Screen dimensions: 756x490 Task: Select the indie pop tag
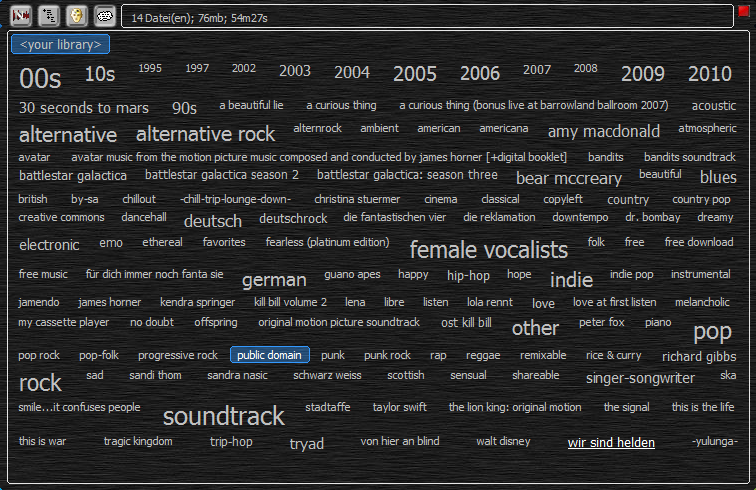(x=632, y=274)
